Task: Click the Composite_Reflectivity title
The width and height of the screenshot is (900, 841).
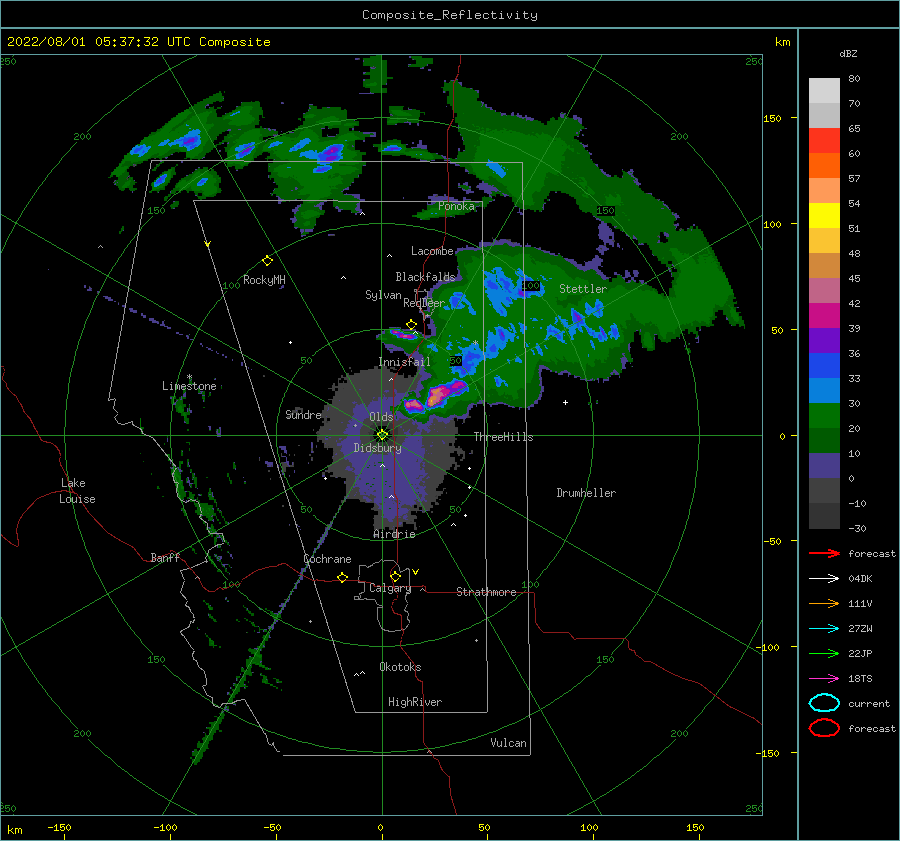Action: 450,15
